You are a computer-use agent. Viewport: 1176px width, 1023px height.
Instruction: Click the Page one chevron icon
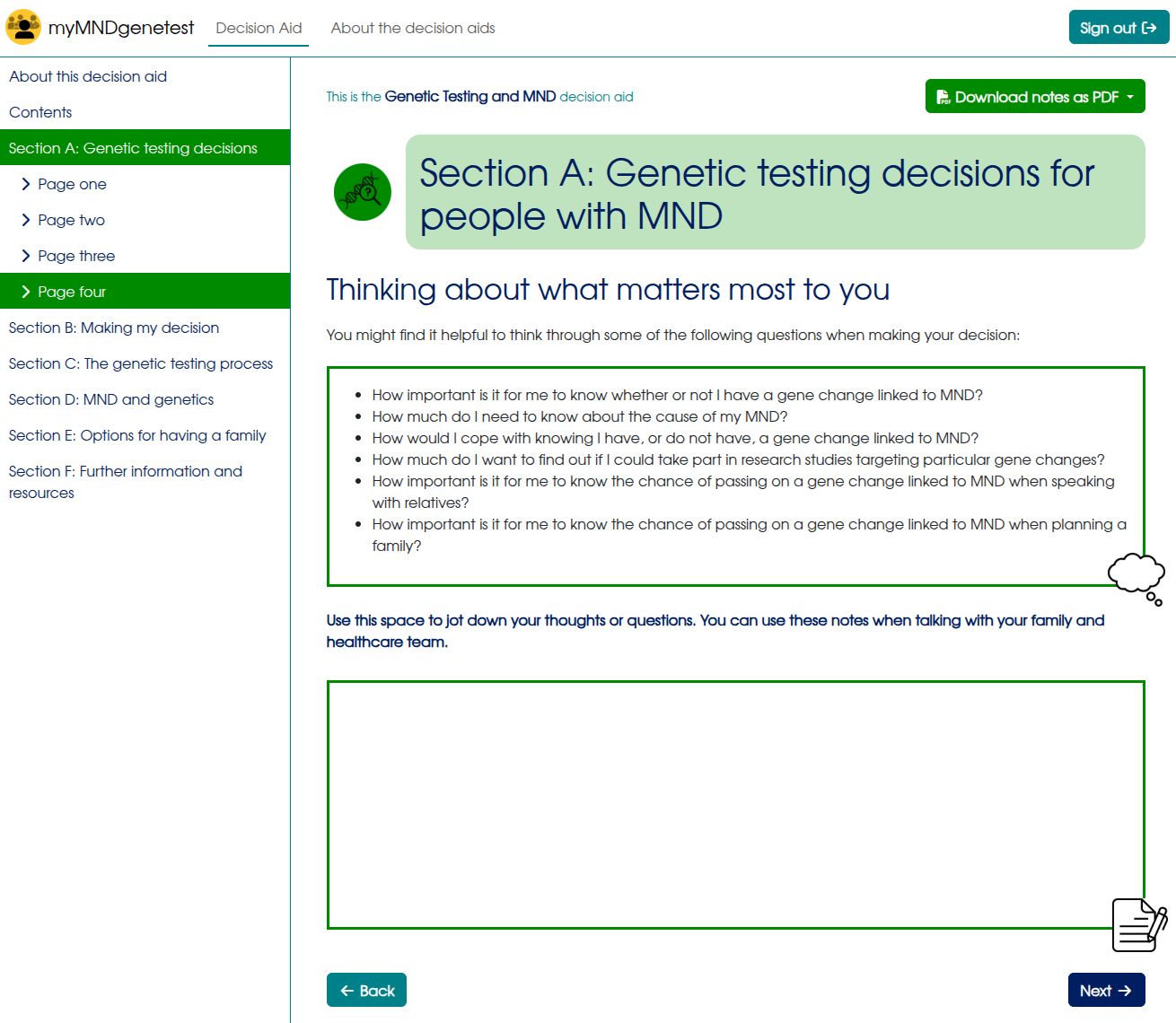click(26, 184)
